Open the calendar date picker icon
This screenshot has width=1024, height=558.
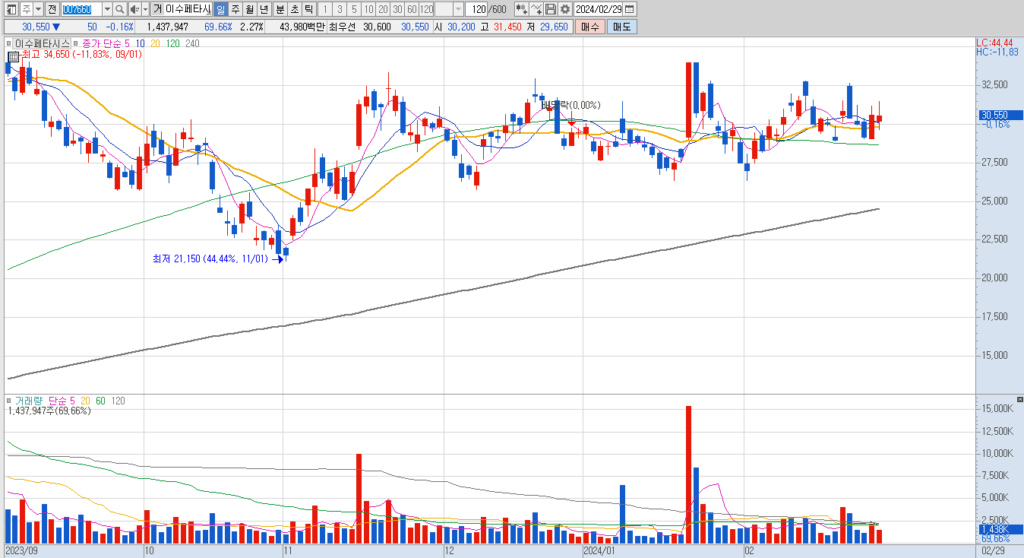coord(630,9)
